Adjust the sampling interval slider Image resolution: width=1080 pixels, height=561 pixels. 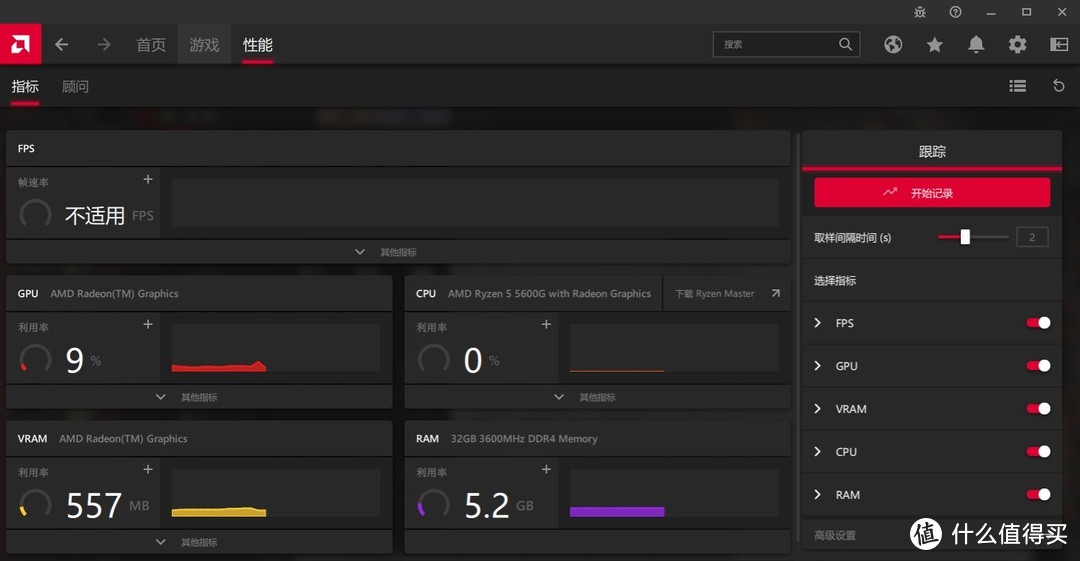[x=965, y=237]
